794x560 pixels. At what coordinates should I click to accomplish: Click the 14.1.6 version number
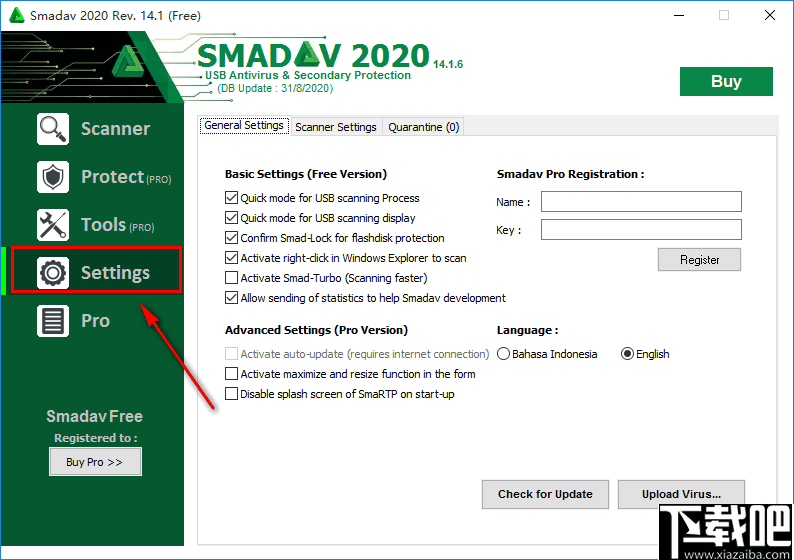tap(448, 64)
